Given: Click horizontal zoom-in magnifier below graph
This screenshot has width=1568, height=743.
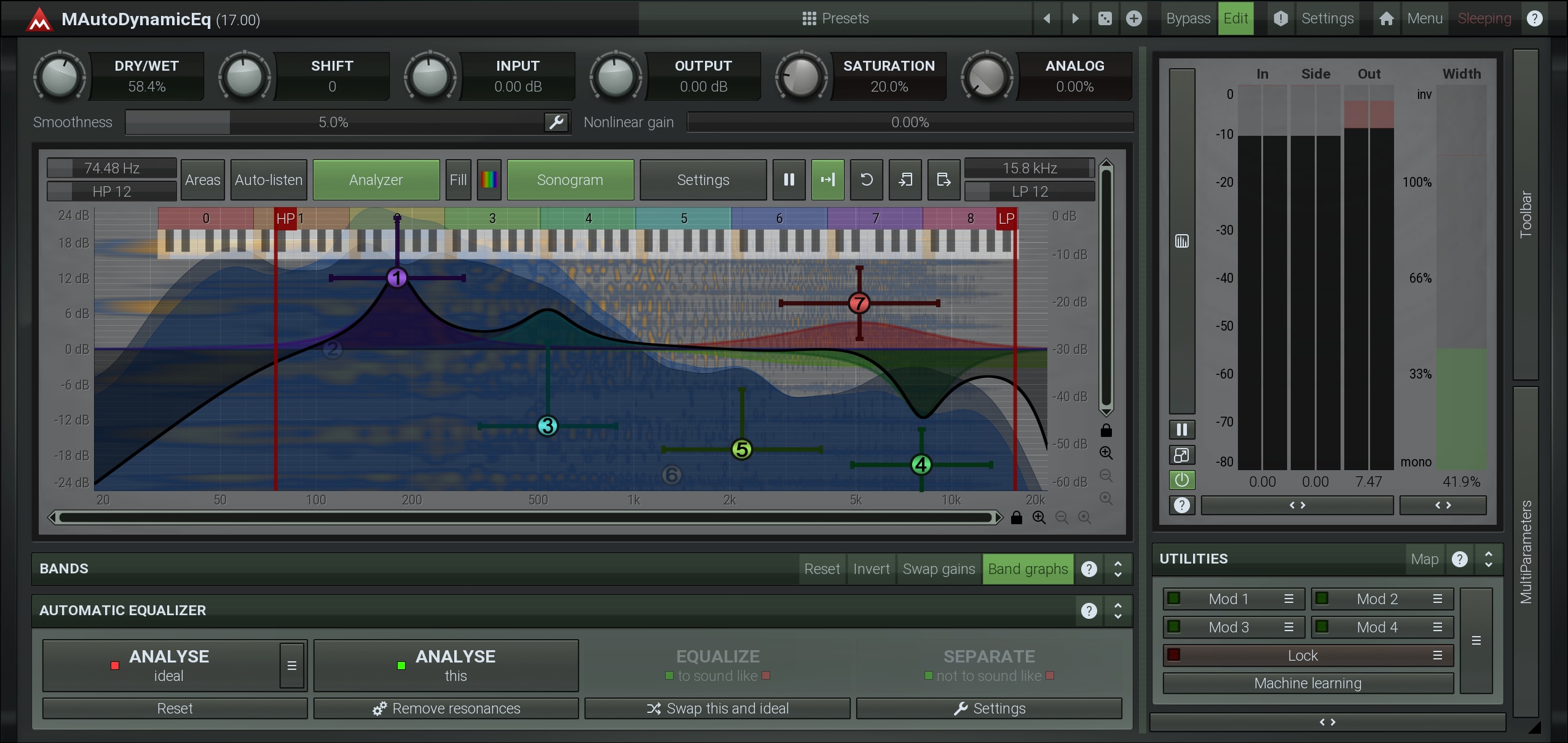Looking at the screenshot, I should [x=1039, y=517].
